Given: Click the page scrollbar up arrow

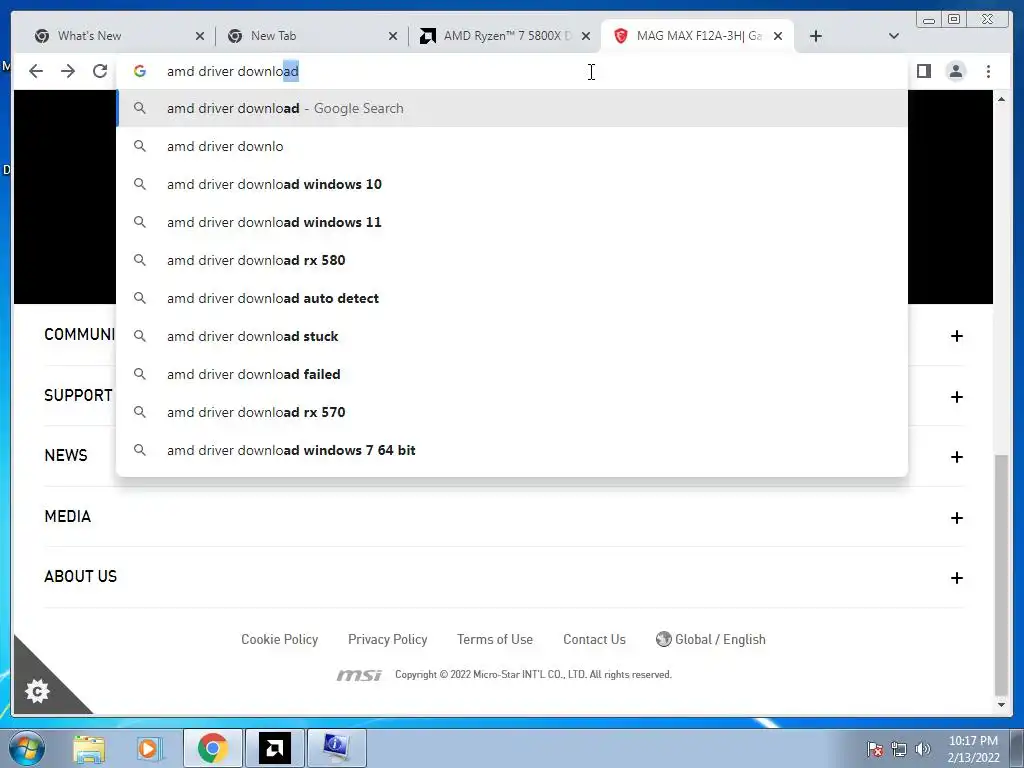Looking at the screenshot, I should coord(1001,99).
